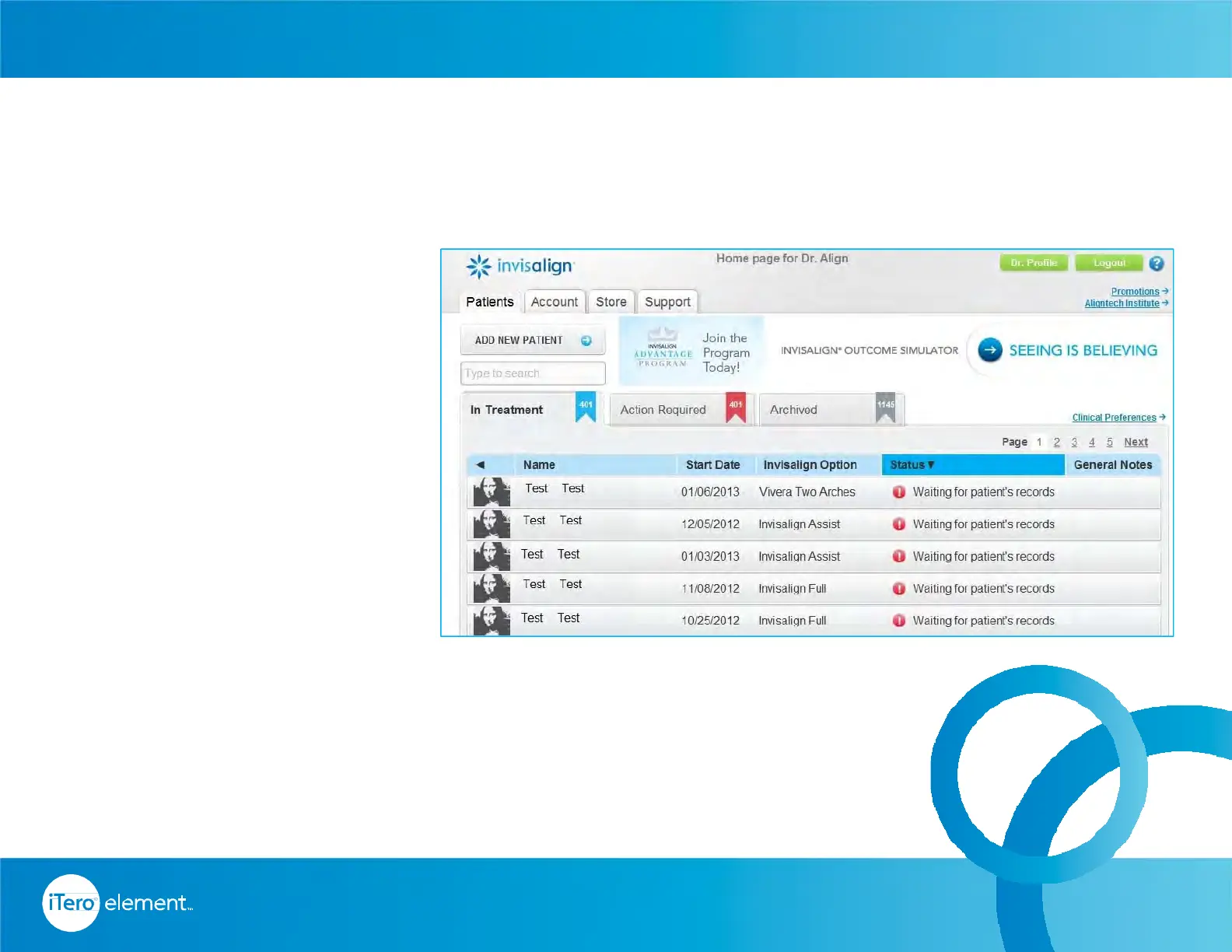Click the left arrow in the table header
This screenshot has height=952, width=1232.
480,465
